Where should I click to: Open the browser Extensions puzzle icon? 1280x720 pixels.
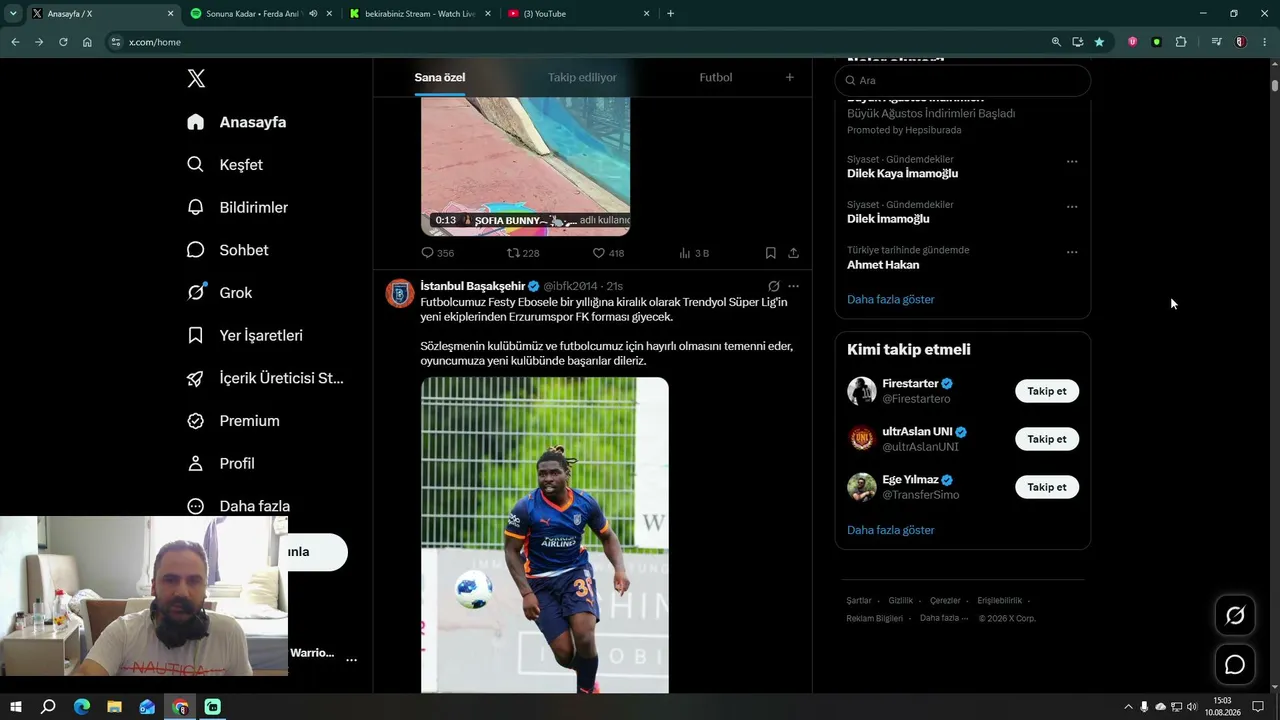1181,42
